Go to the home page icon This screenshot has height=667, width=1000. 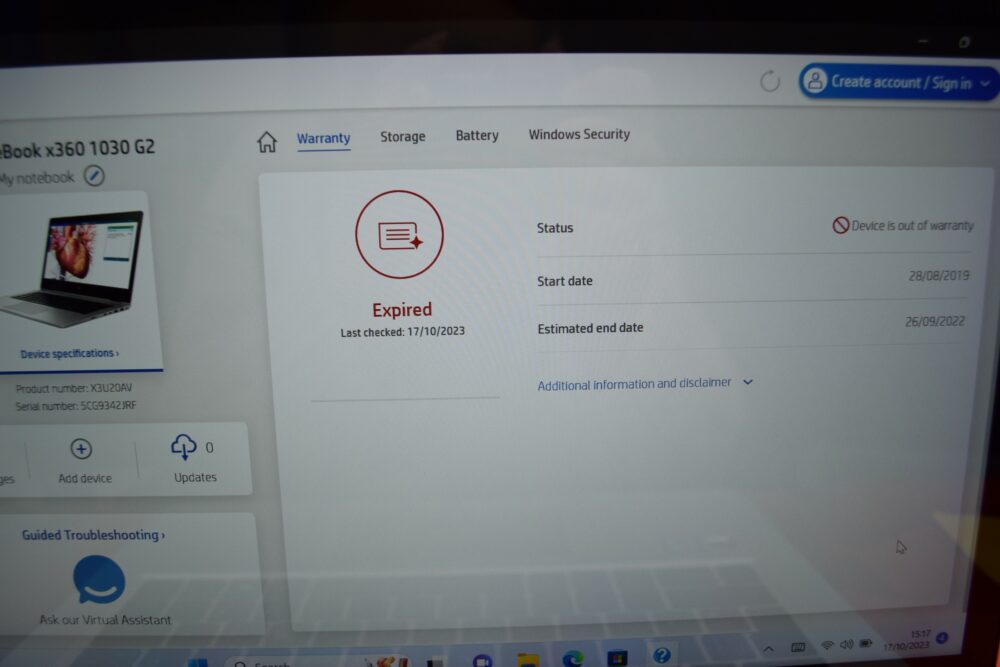click(x=267, y=142)
